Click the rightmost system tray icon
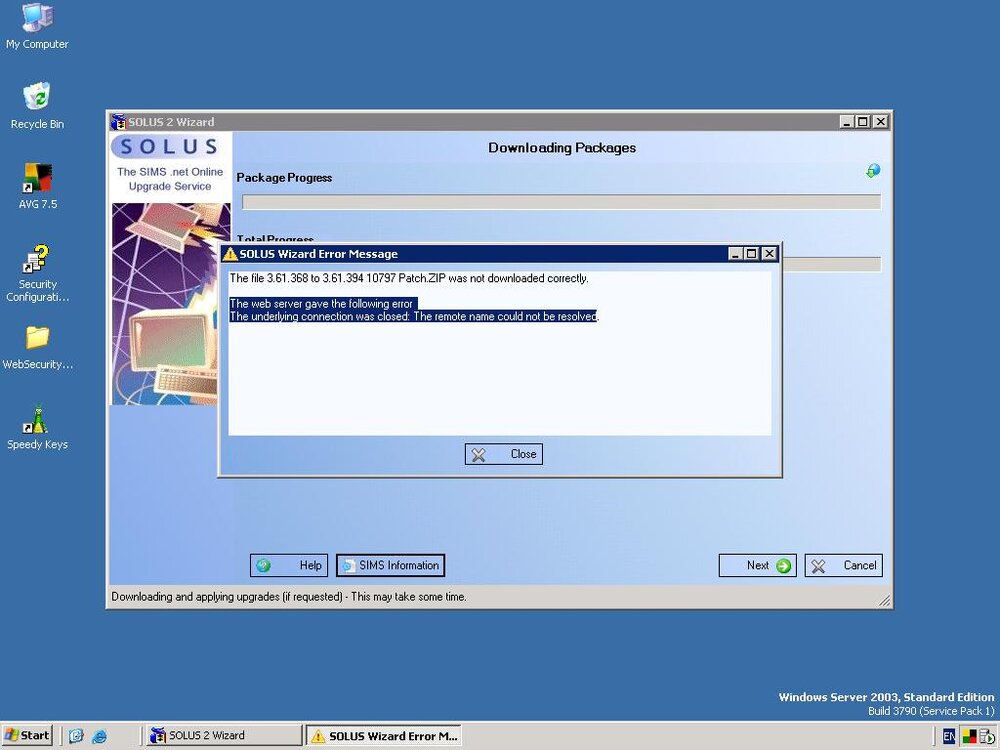Image resolution: width=1000 pixels, height=750 pixels. [x=987, y=737]
